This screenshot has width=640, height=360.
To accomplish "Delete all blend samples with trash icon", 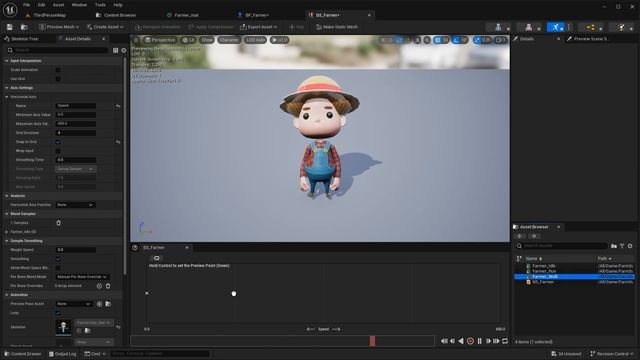I will (58, 223).
